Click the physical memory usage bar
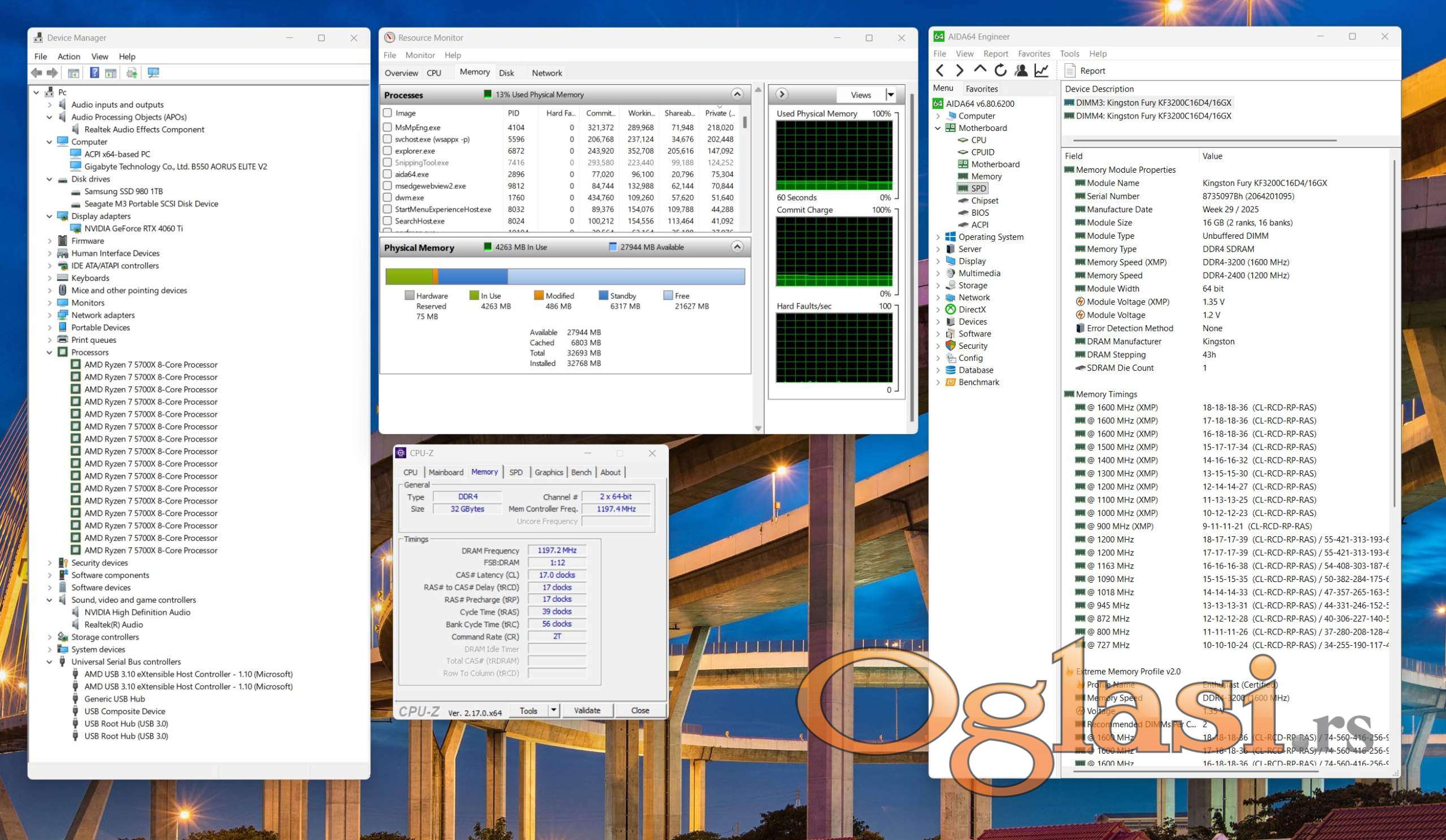The height and width of the screenshot is (840, 1446). click(565, 277)
